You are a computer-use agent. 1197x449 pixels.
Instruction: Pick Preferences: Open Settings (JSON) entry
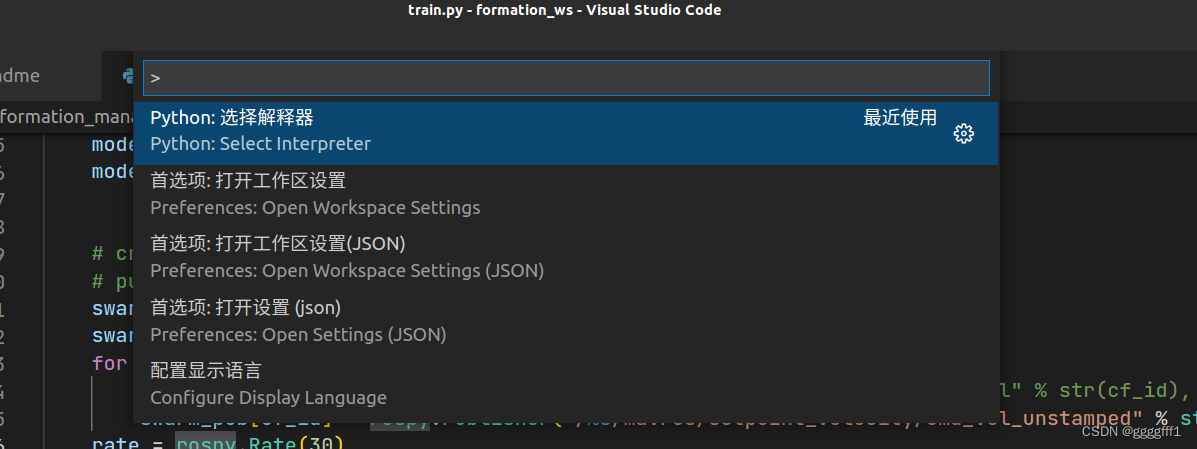click(566, 321)
